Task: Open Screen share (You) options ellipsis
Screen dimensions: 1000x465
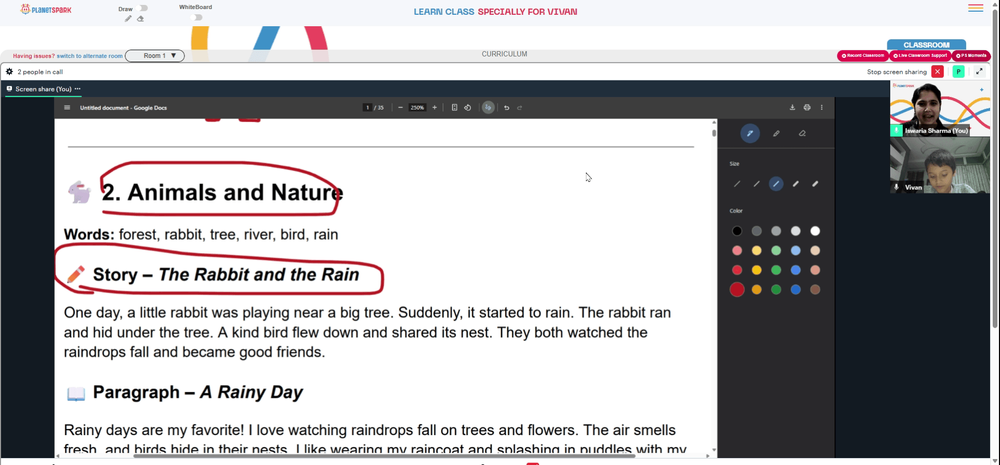Action: click(77, 89)
